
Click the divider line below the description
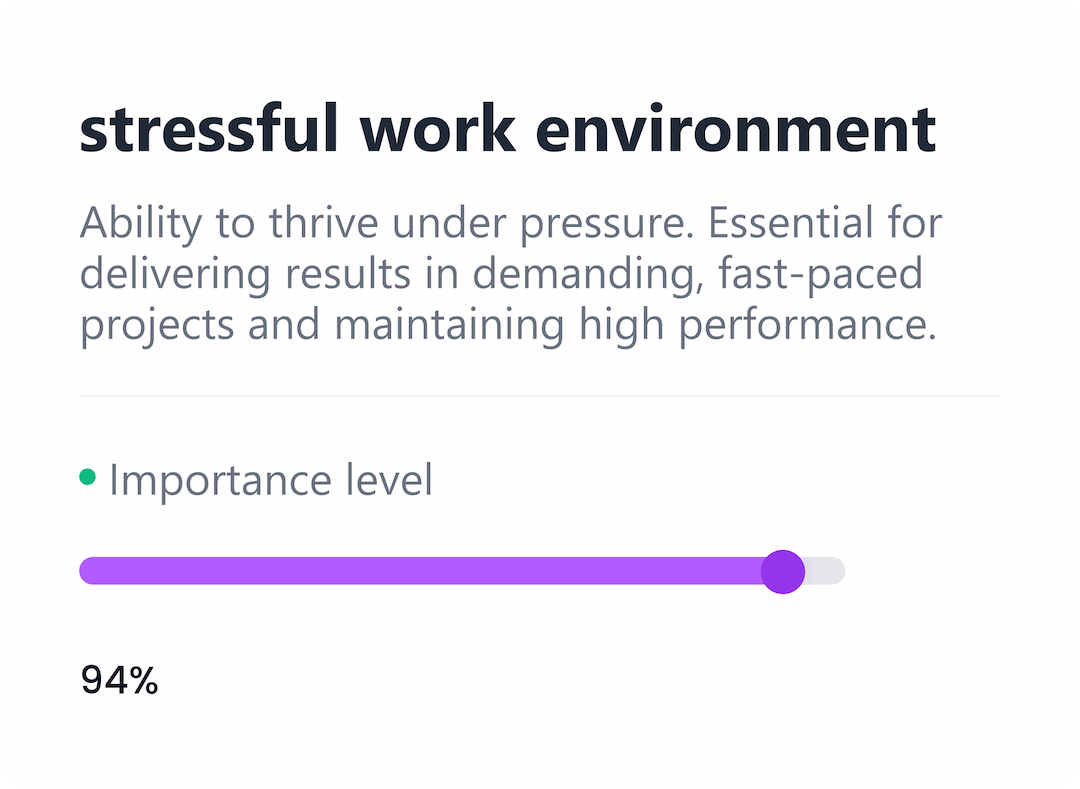(x=540, y=395)
